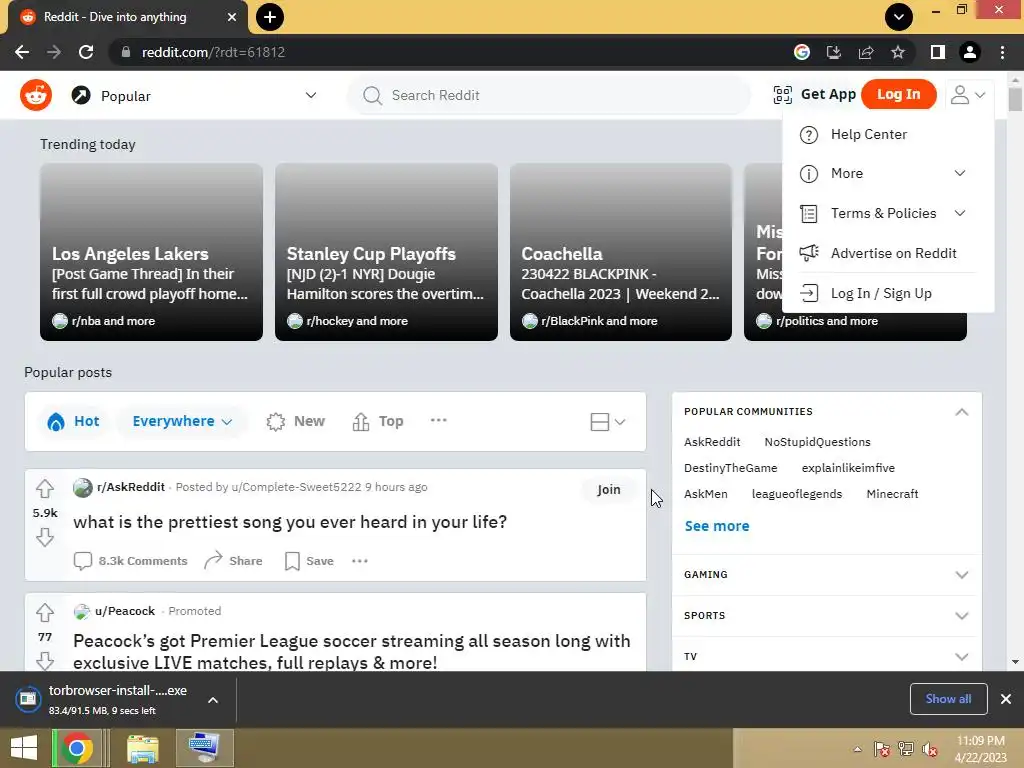The width and height of the screenshot is (1024, 768).
Task: Upvote the prettiest song post
Action: coord(45,488)
